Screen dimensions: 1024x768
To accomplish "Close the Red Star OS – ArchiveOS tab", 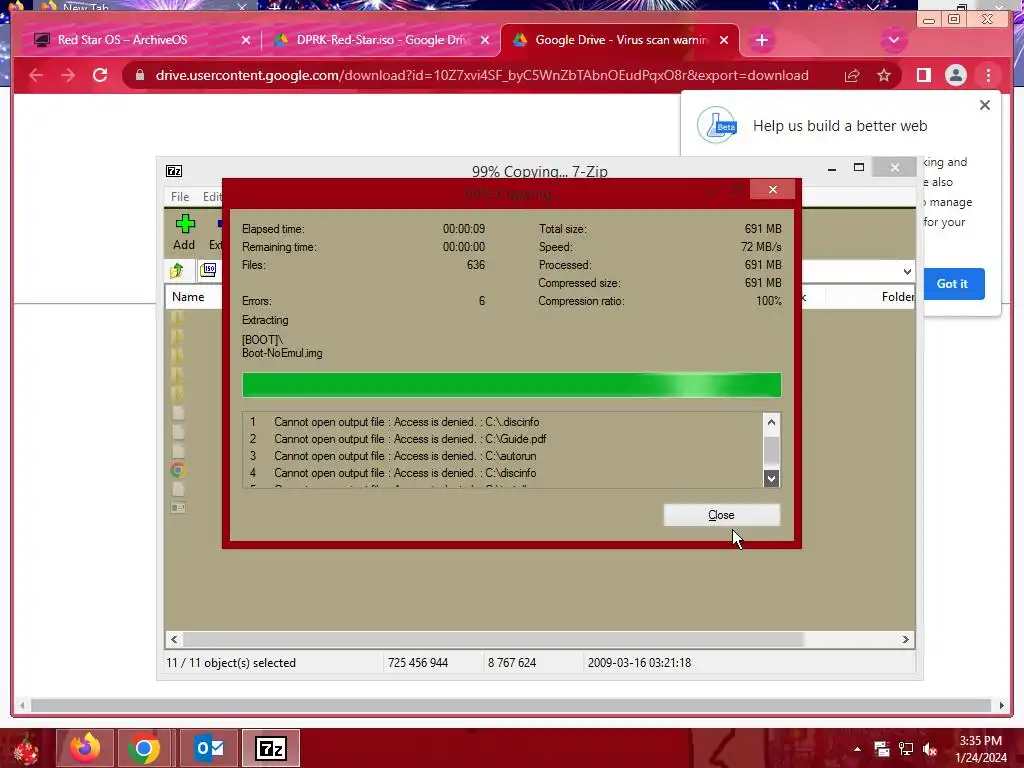I will pos(246,40).
